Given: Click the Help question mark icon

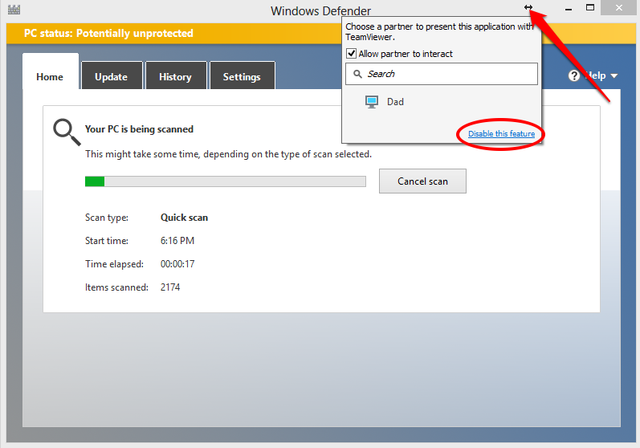Looking at the screenshot, I should [x=574, y=75].
